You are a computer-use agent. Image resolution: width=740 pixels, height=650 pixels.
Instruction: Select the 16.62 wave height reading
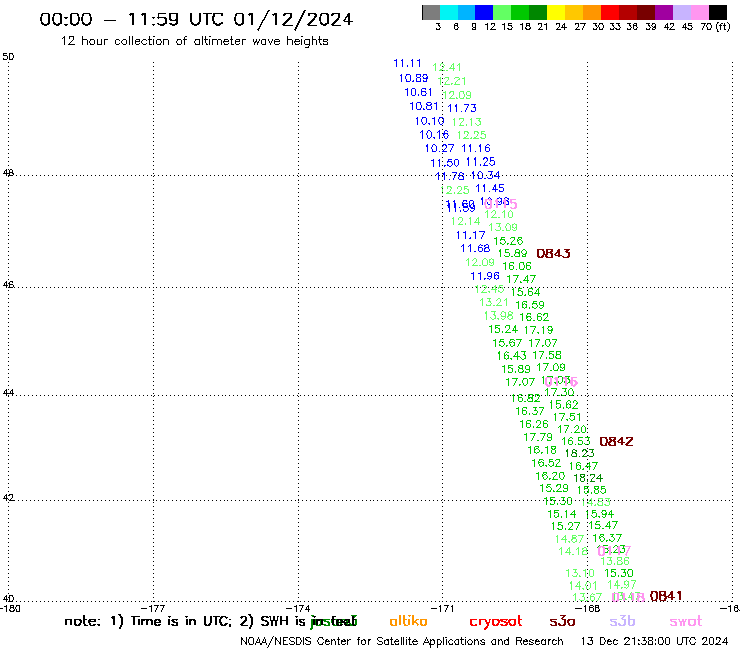[534, 317]
